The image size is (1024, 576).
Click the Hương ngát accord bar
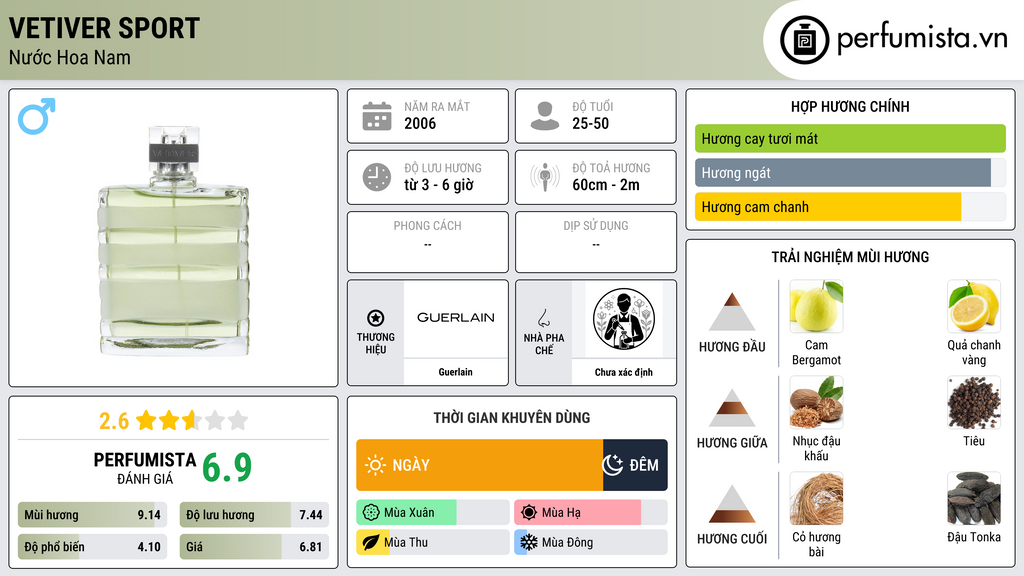pyautogui.click(x=850, y=172)
